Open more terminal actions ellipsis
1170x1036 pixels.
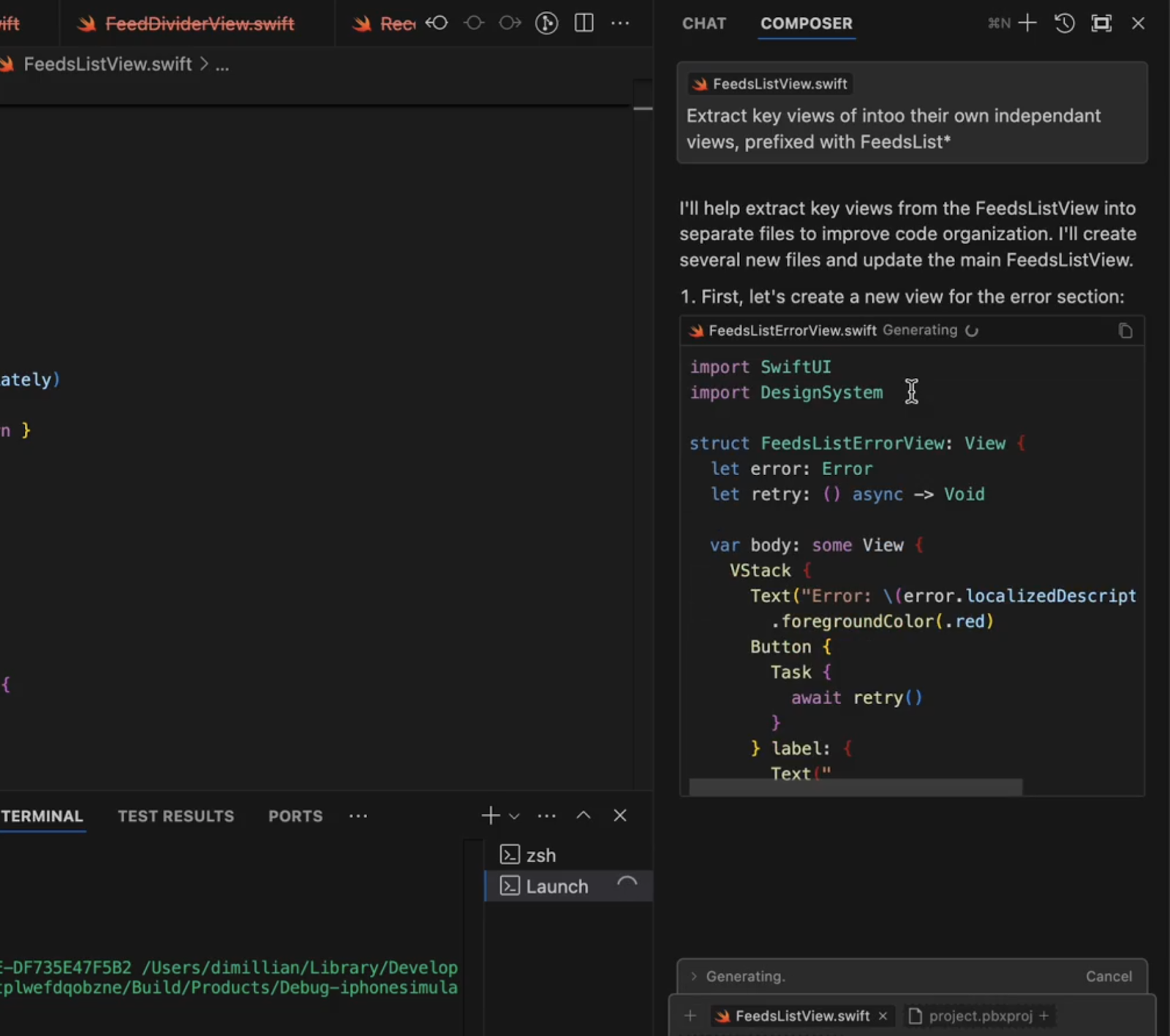pyautogui.click(x=546, y=815)
